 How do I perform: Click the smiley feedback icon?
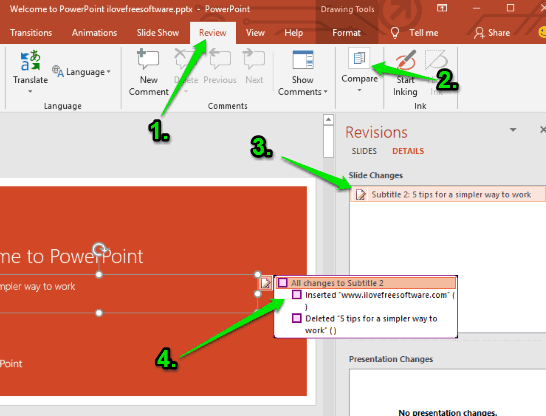point(542,32)
